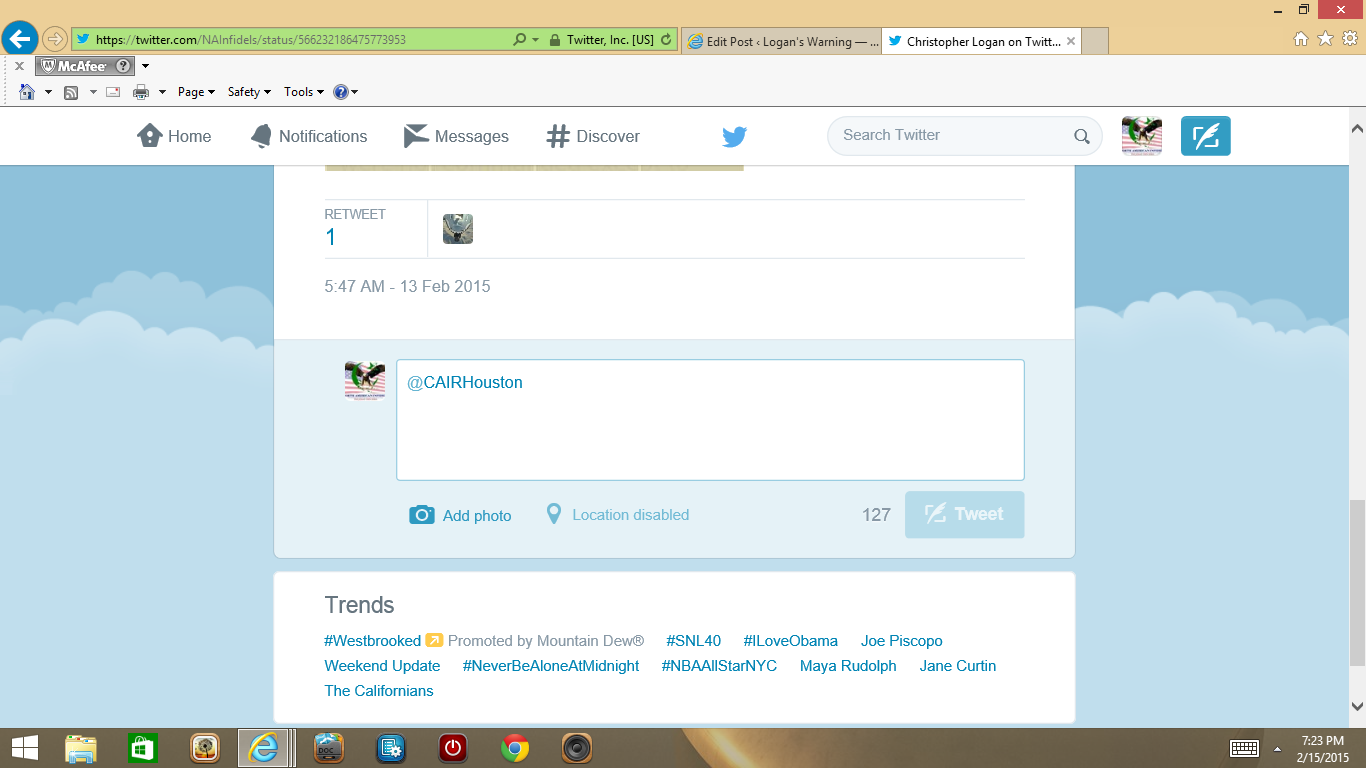Click the Read mail toolbar icon

pos(113,92)
